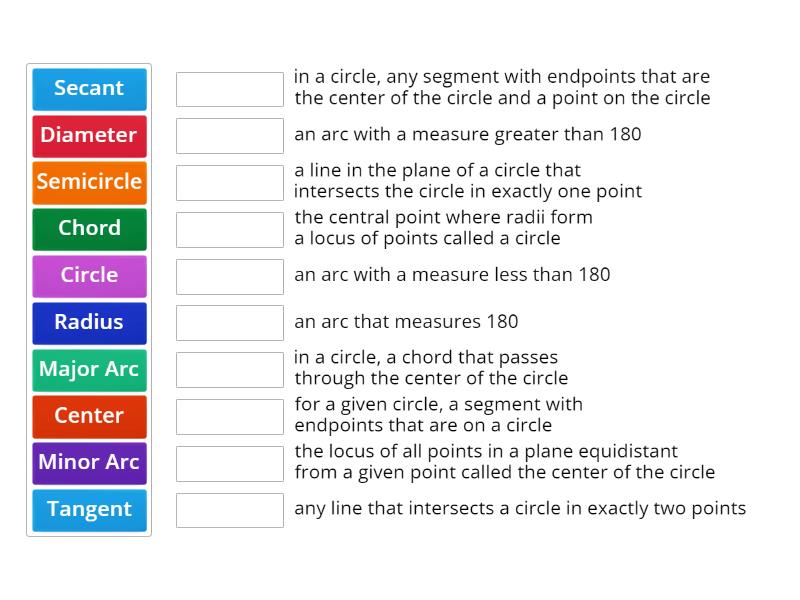Select the Radius term tile
The height and width of the screenshot is (600, 800).
tap(89, 323)
